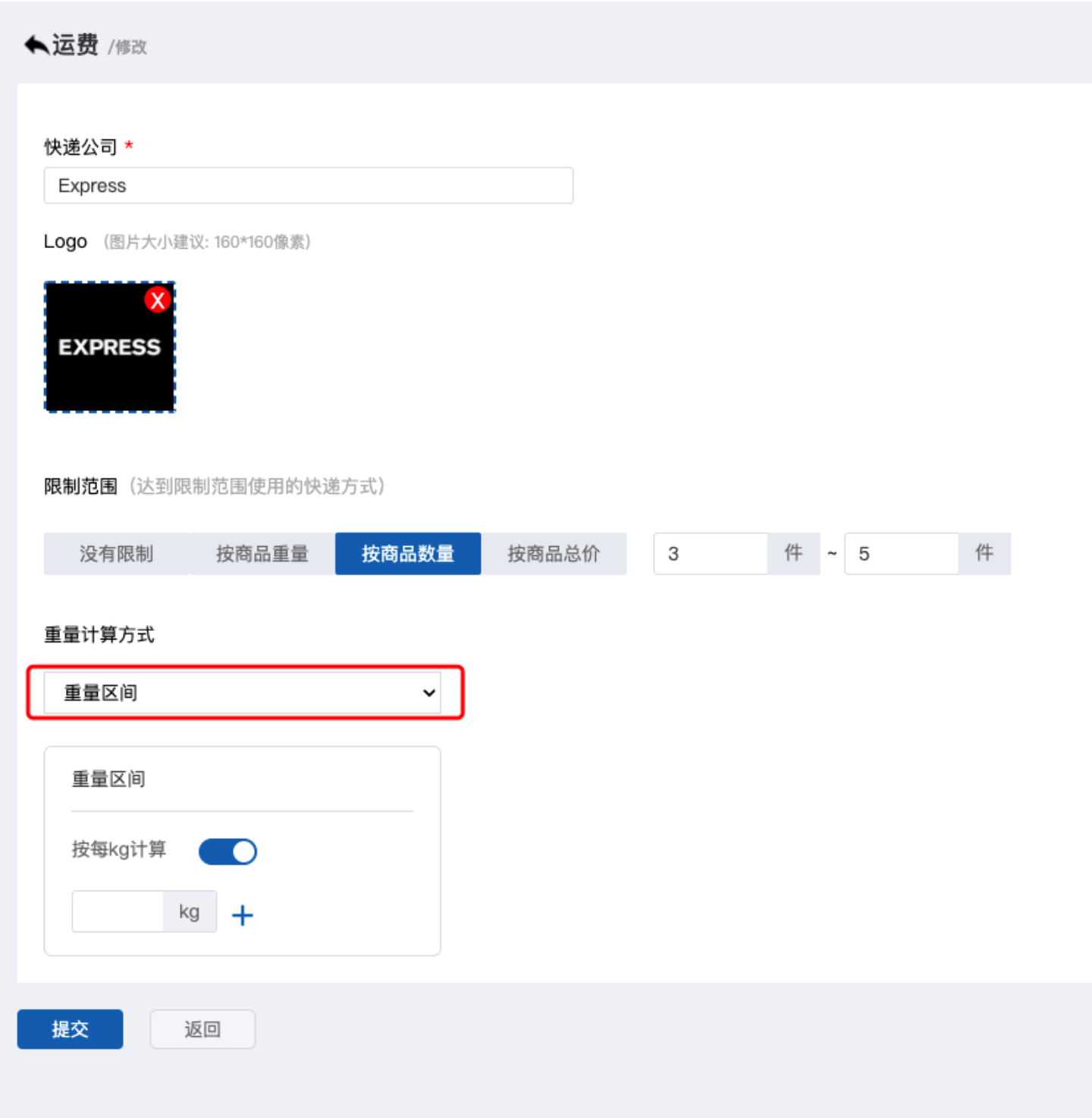Click the 提交 submit button

coord(70,1029)
